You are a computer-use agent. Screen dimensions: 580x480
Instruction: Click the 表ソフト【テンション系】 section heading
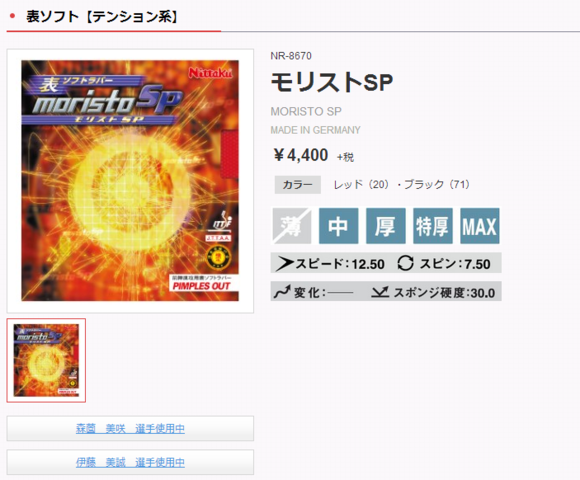coord(102,17)
